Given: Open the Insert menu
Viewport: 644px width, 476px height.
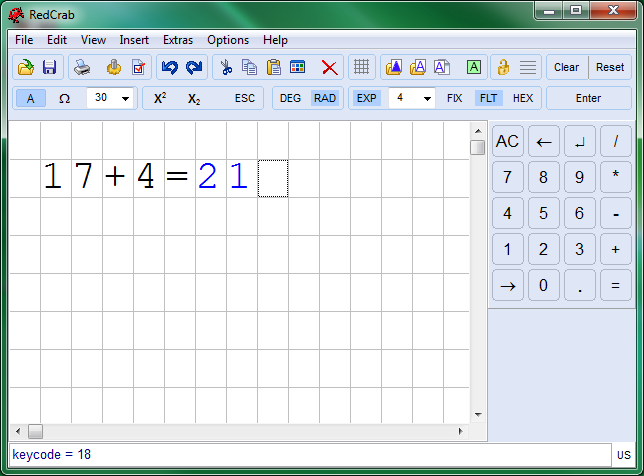Looking at the screenshot, I should 134,40.
